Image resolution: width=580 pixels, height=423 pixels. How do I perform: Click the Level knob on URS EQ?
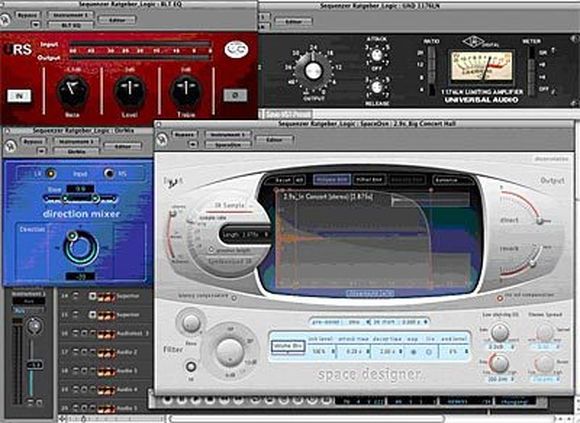[x=130, y=91]
